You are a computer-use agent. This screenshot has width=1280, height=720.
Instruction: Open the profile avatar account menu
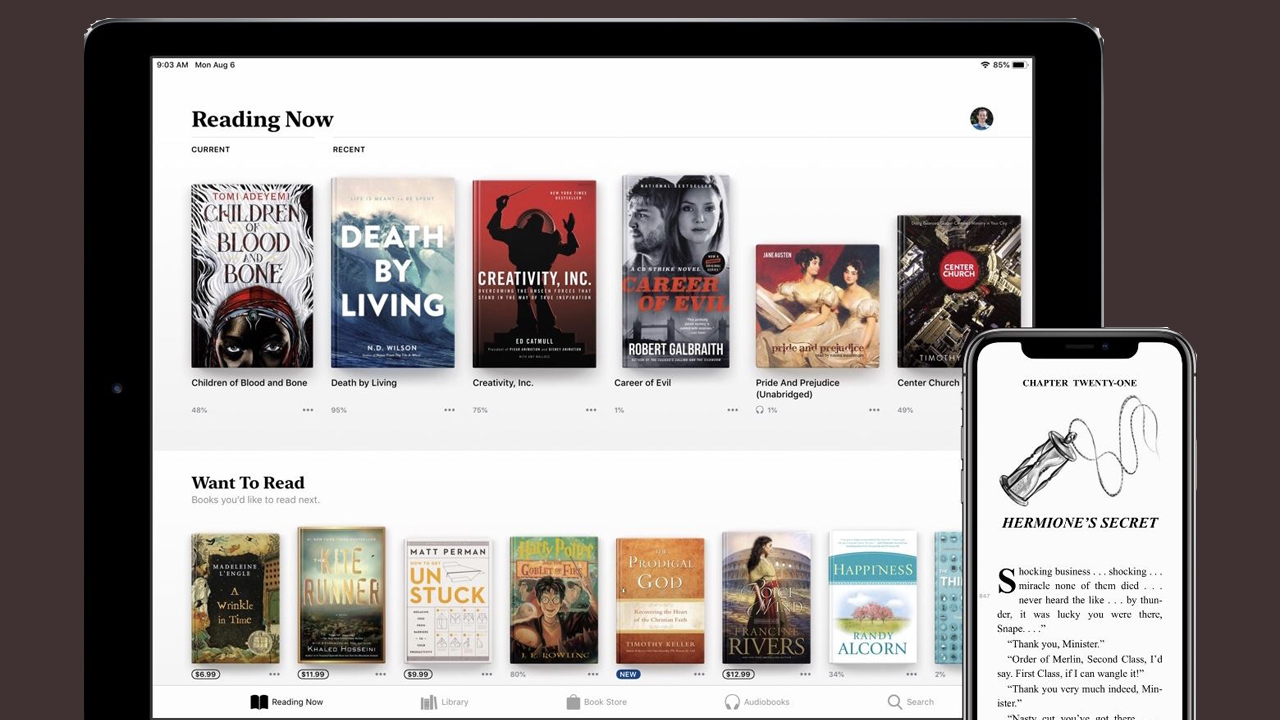pyautogui.click(x=981, y=119)
